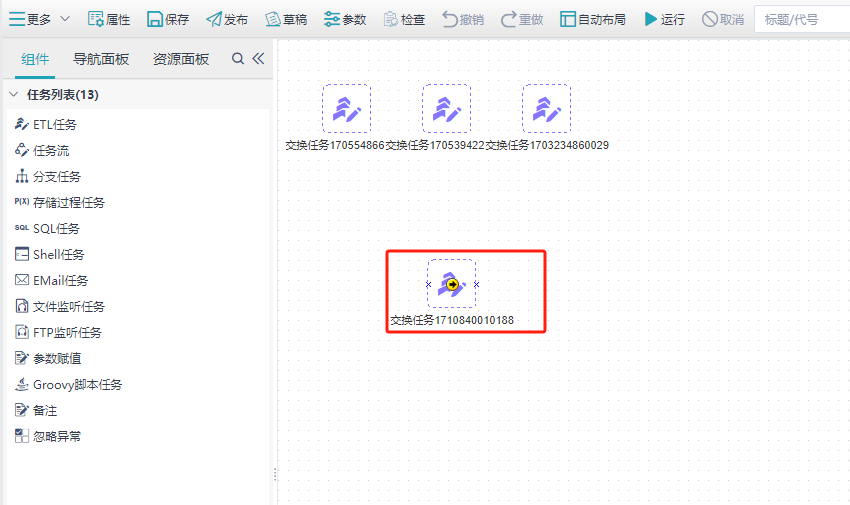Click the search icon in component panel
Screen dimensions: 850x505
238,59
